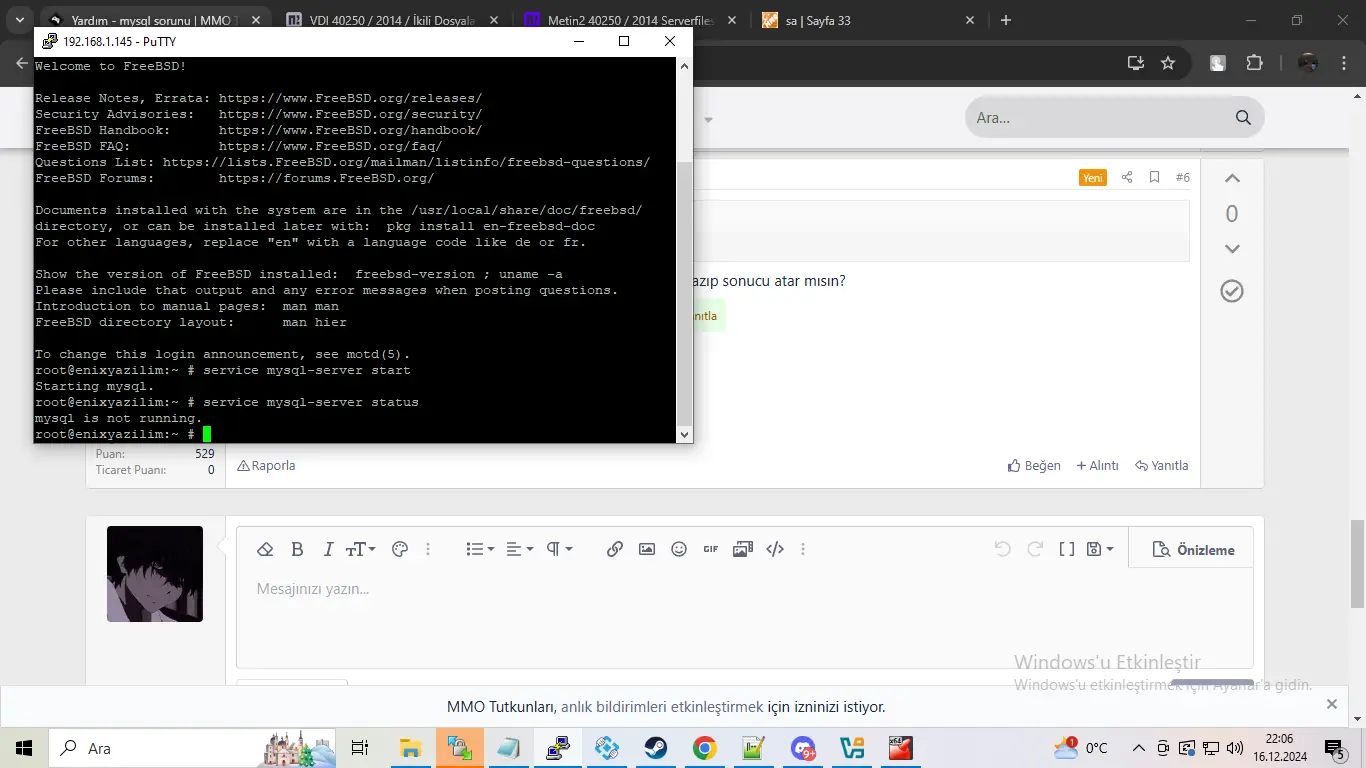
Task: Toggle bold formatting in the editor
Action: click(x=297, y=548)
